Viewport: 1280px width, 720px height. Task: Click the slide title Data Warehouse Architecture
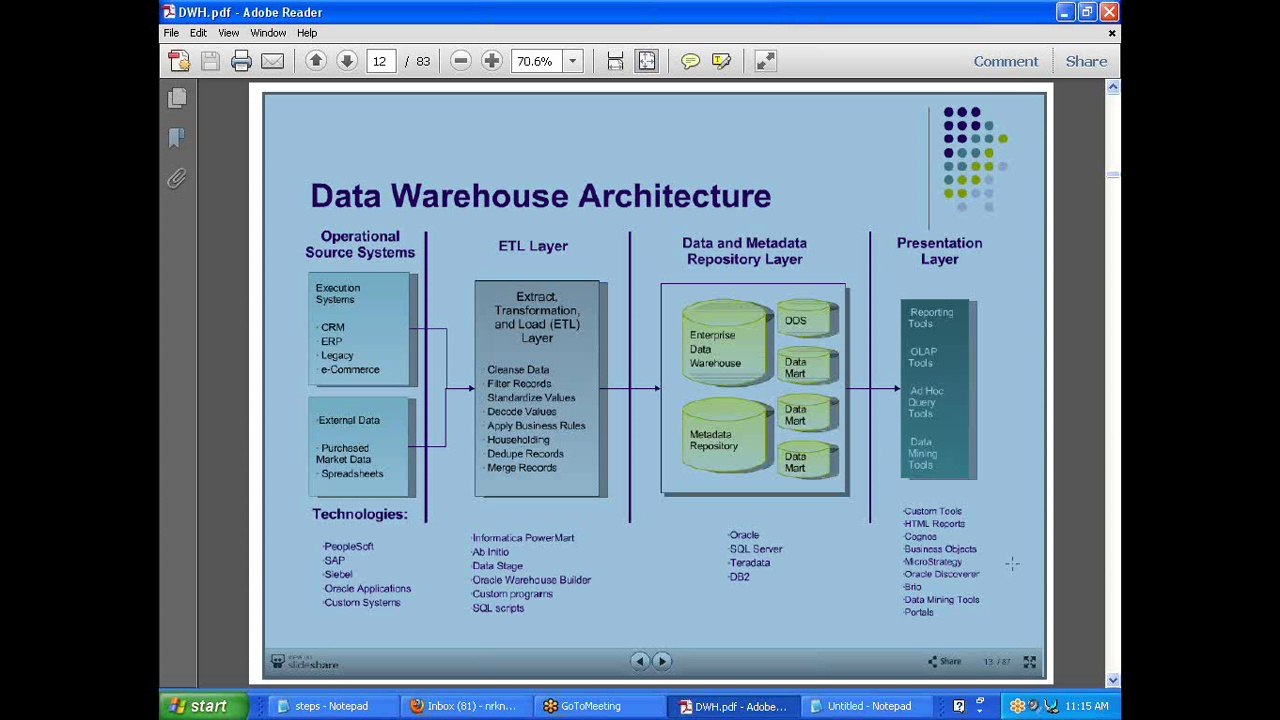pos(540,195)
